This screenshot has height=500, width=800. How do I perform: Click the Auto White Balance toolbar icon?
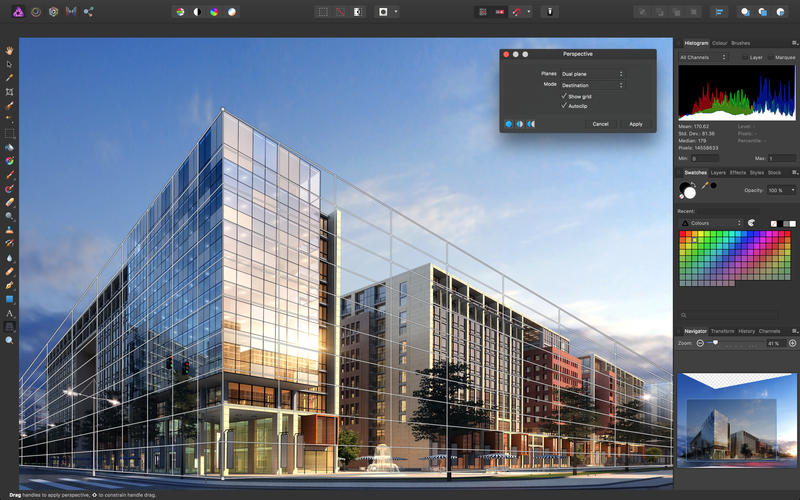[232, 11]
